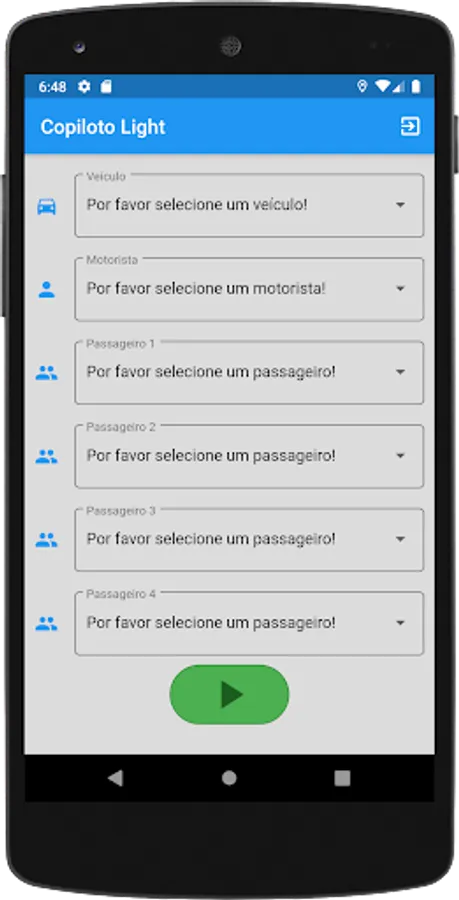This screenshot has width=459, height=900.
Task: Click the people icon beside Passageiro 4
Action: tap(46, 624)
